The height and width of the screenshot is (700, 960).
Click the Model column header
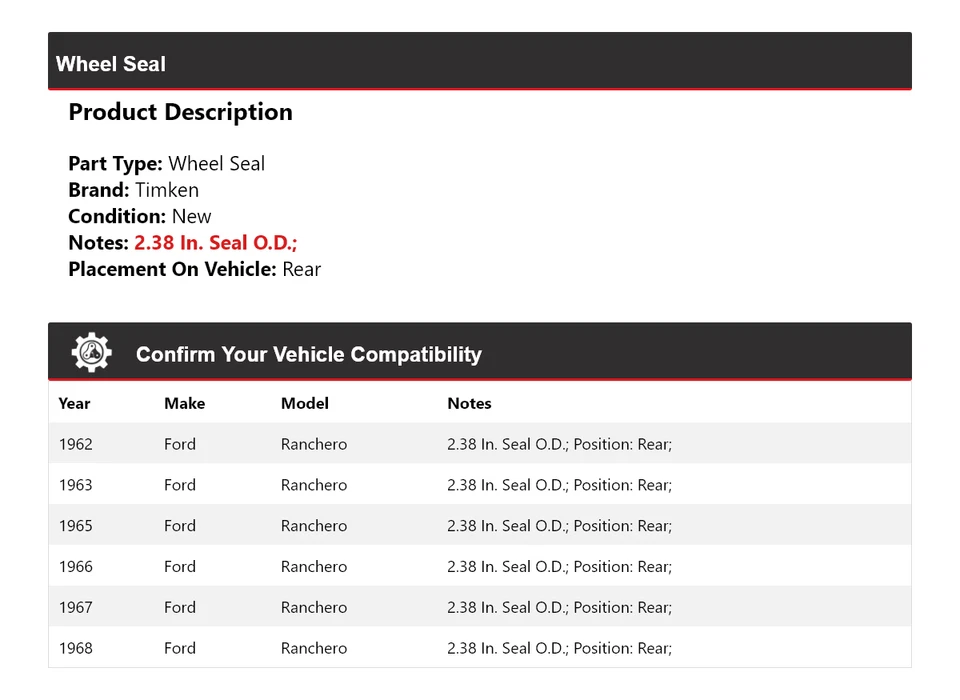[304, 403]
